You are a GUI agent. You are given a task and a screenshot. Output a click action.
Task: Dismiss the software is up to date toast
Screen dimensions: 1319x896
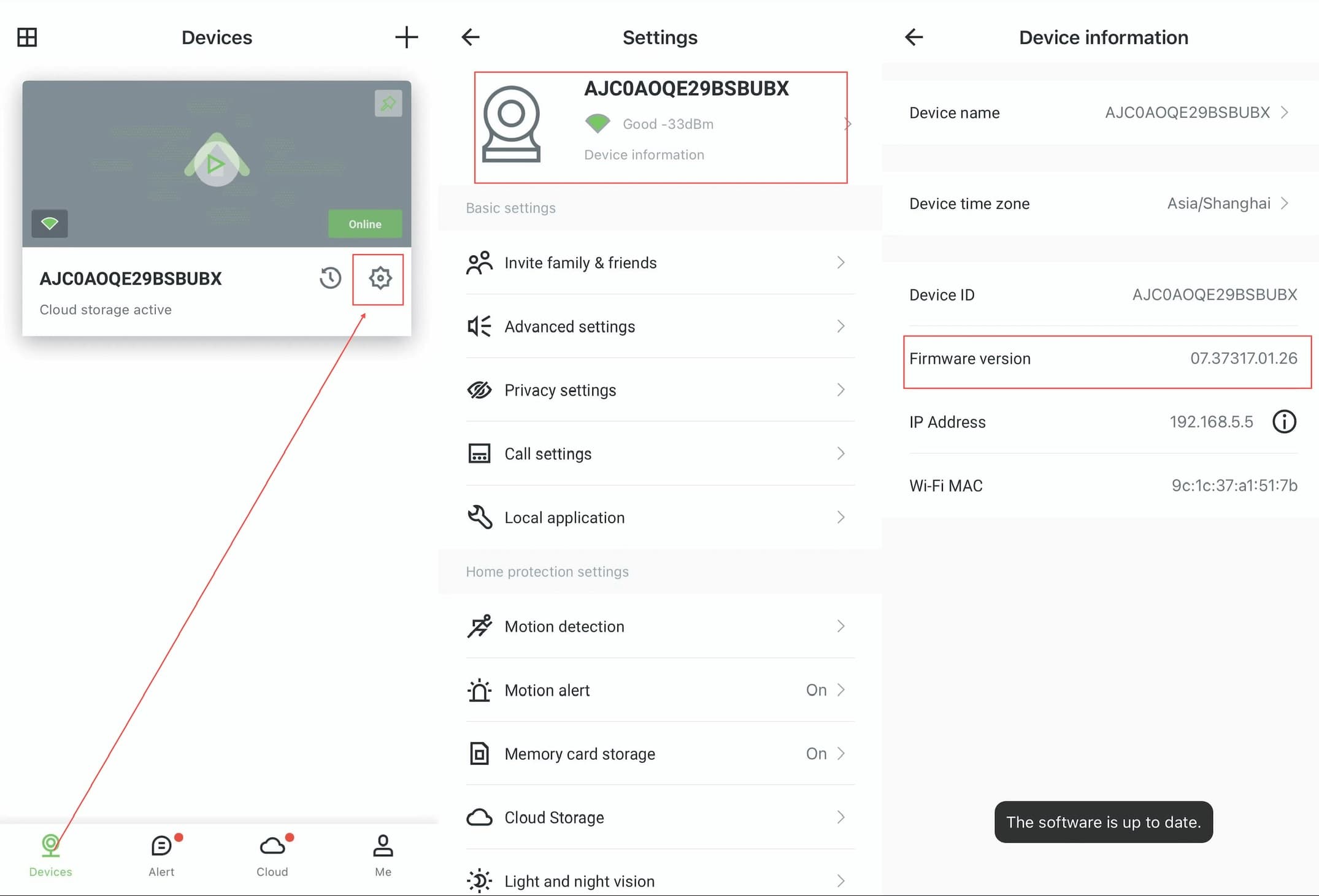(x=1103, y=822)
